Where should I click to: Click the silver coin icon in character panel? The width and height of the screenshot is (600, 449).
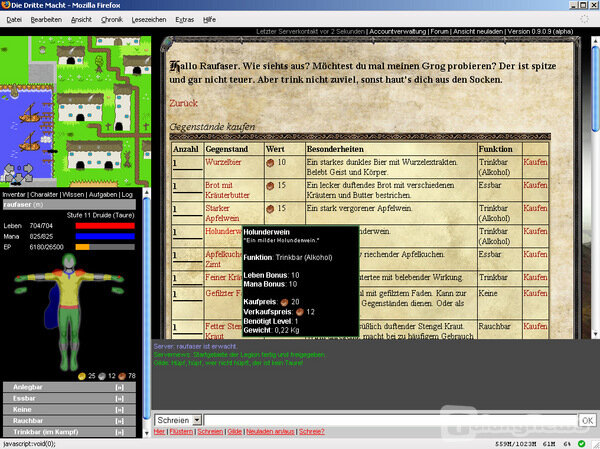click(102, 376)
